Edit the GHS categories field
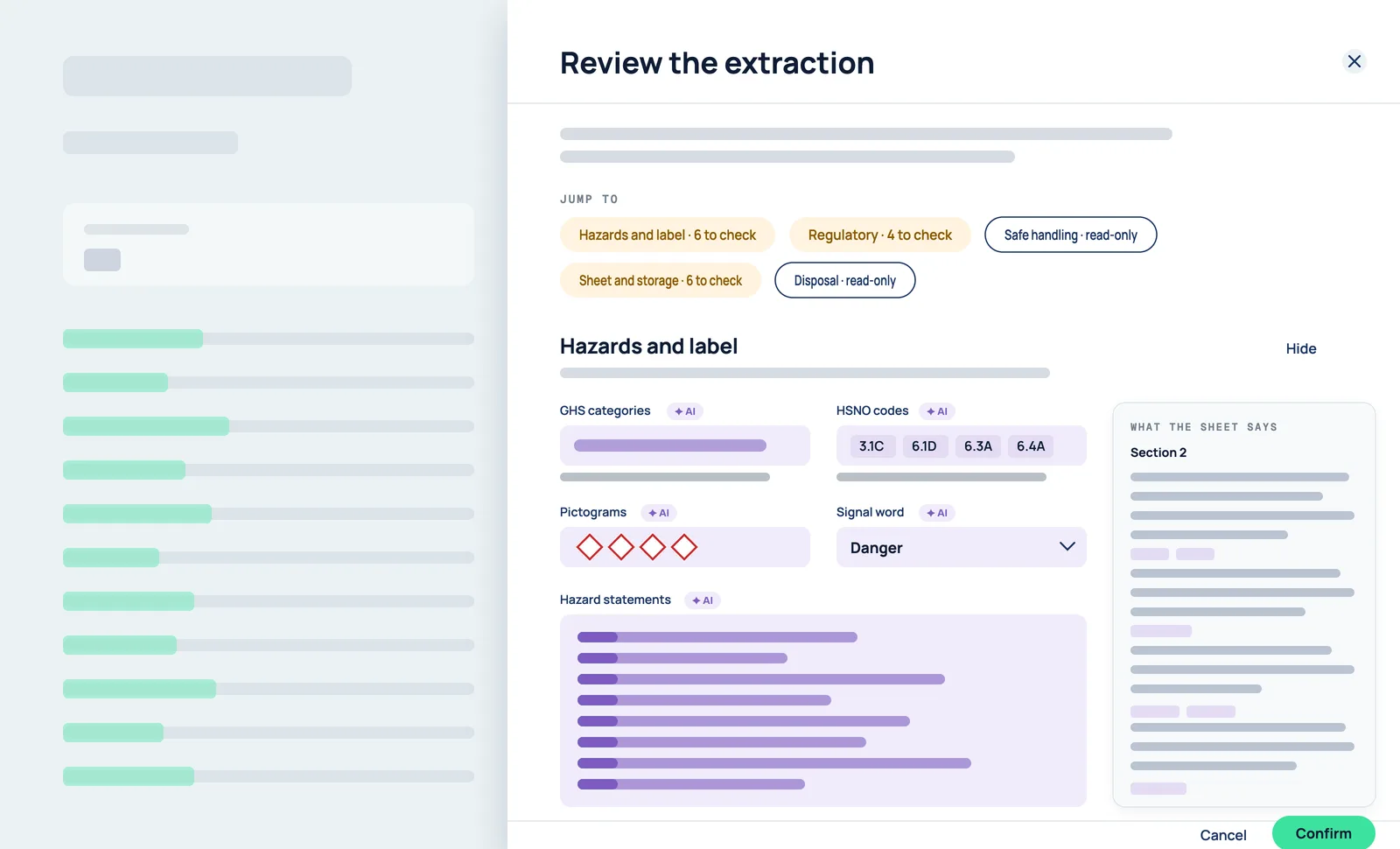The height and width of the screenshot is (849, 1400). 684,446
